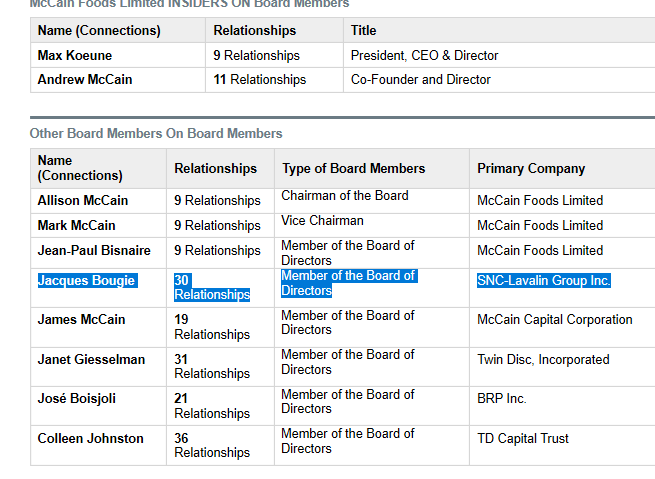Open Colleen Johnston's name link
655x479 pixels.
click(91, 438)
